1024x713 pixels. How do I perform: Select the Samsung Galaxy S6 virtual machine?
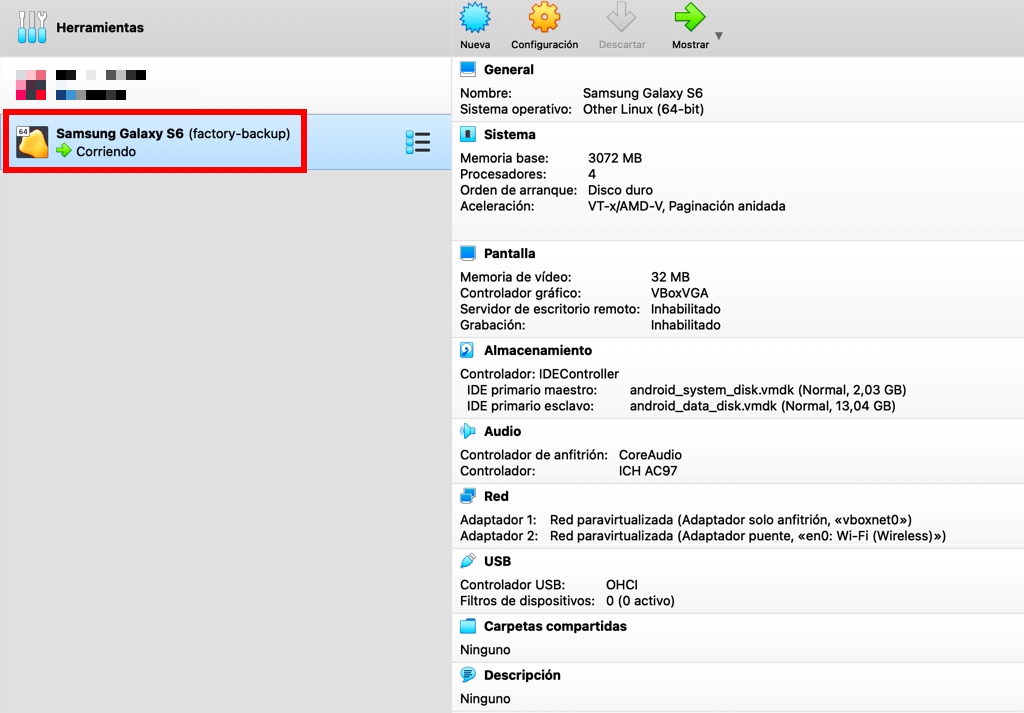(225, 142)
